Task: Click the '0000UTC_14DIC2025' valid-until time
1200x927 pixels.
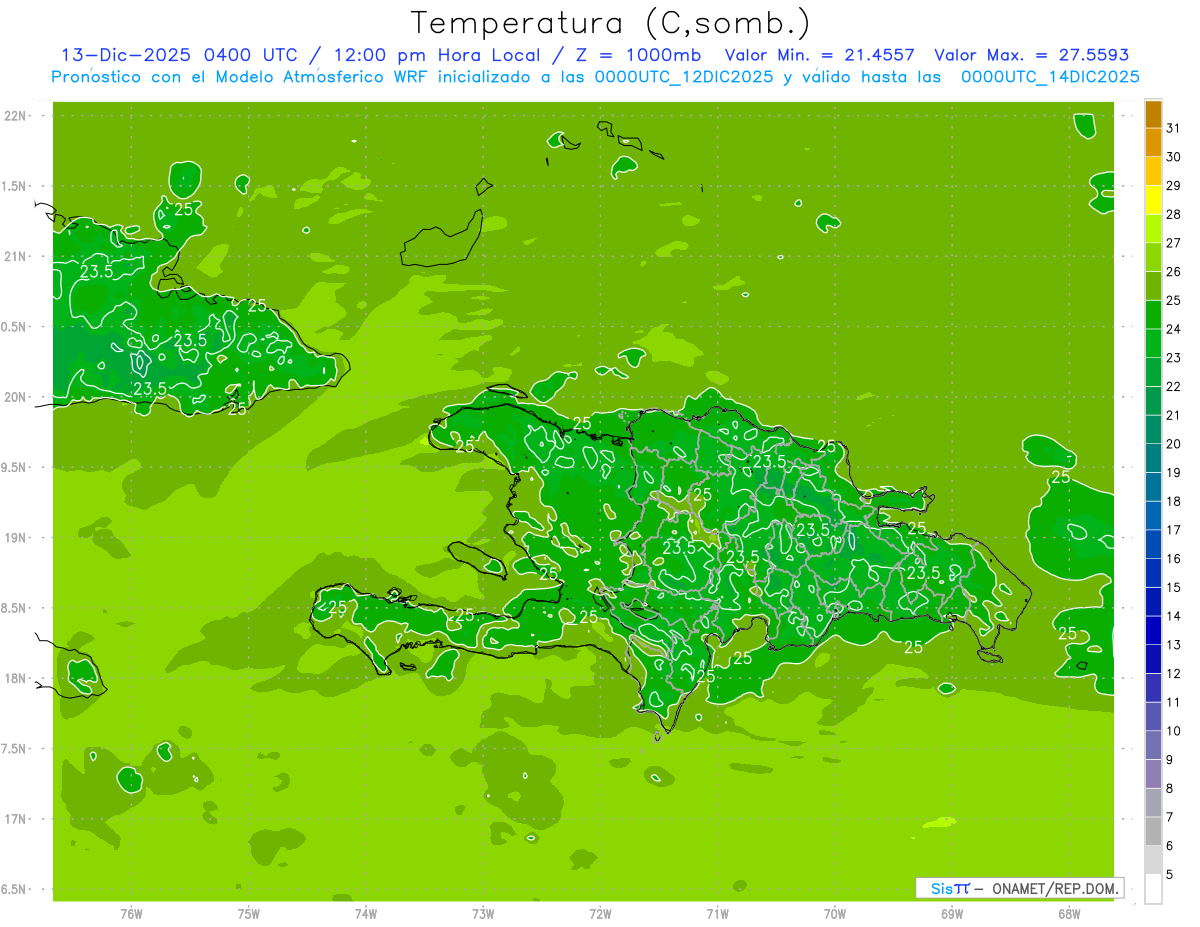Action: pyautogui.click(x=1050, y=77)
